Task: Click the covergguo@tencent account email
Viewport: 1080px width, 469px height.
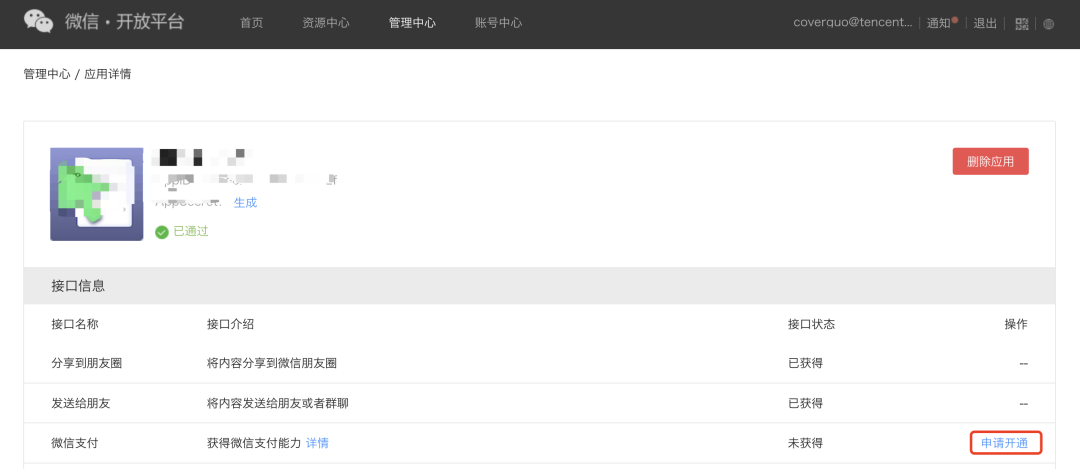Action: 852,23
